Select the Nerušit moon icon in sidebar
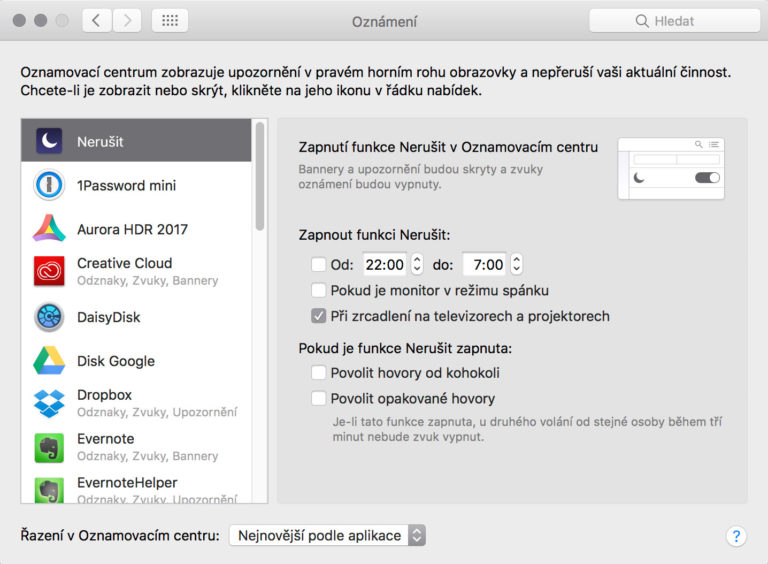This screenshot has width=768, height=564. (49, 141)
